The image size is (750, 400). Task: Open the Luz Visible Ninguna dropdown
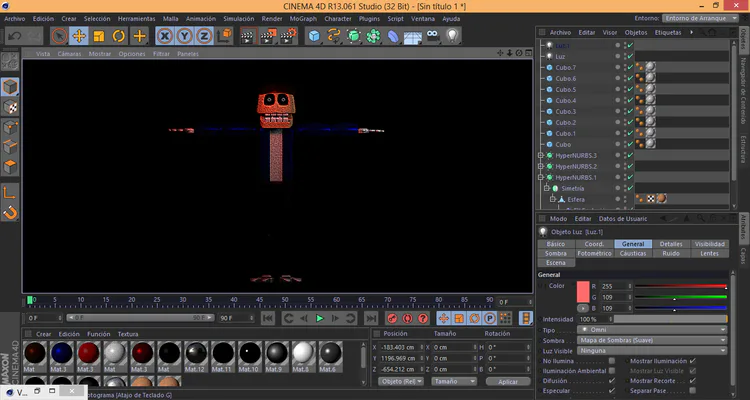coord(652,351)
